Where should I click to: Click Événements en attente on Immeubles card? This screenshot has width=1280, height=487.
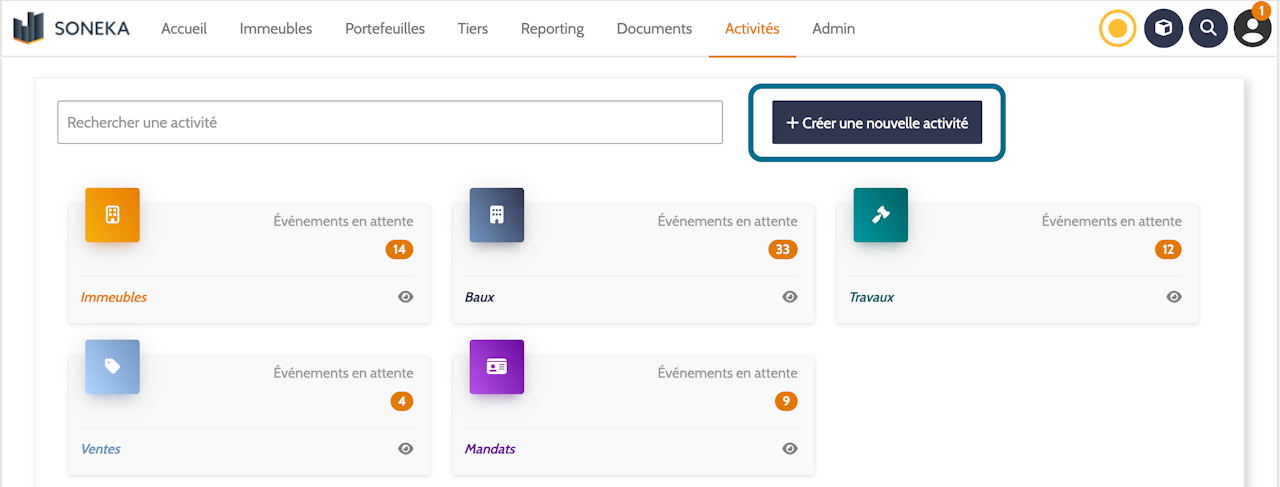click(343, 221)
